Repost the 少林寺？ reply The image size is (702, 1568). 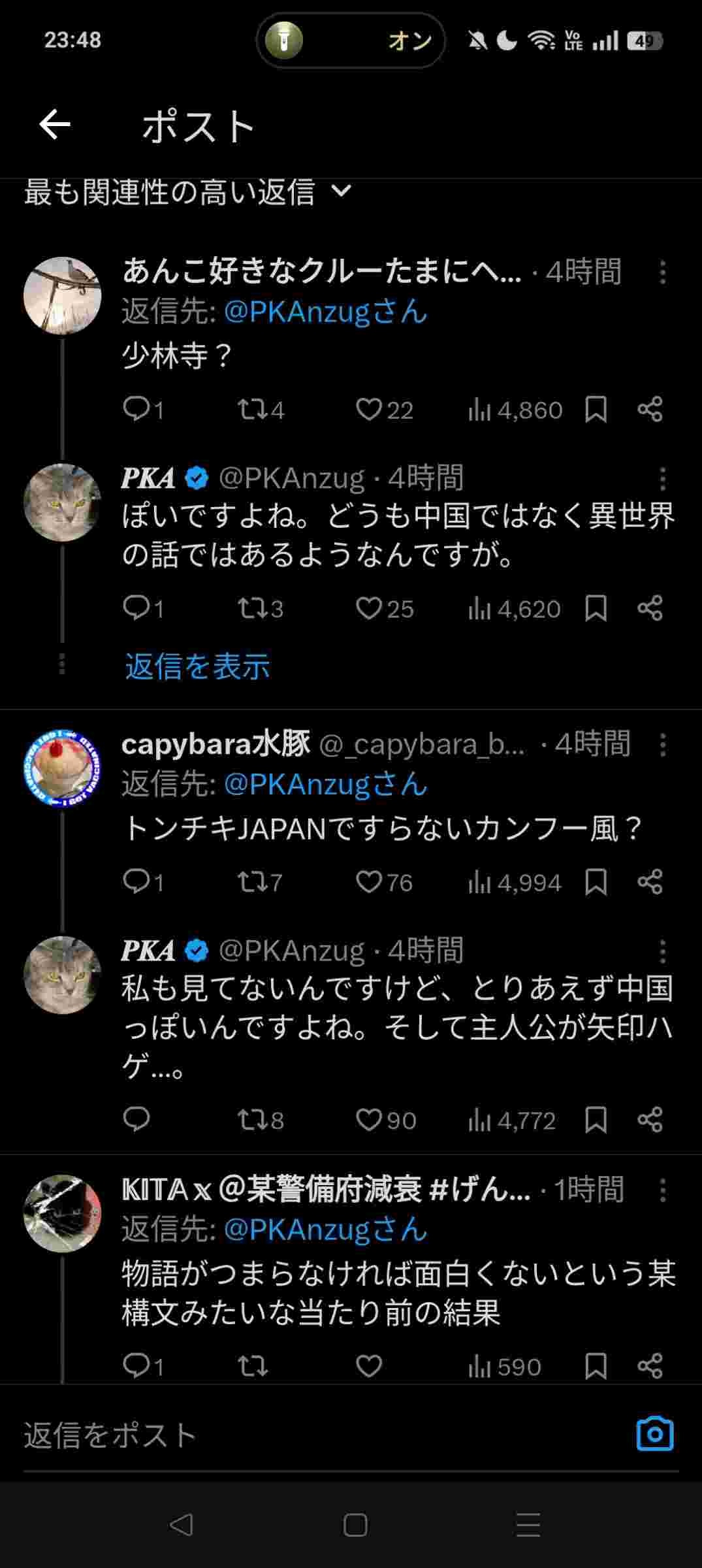[251, 410]
